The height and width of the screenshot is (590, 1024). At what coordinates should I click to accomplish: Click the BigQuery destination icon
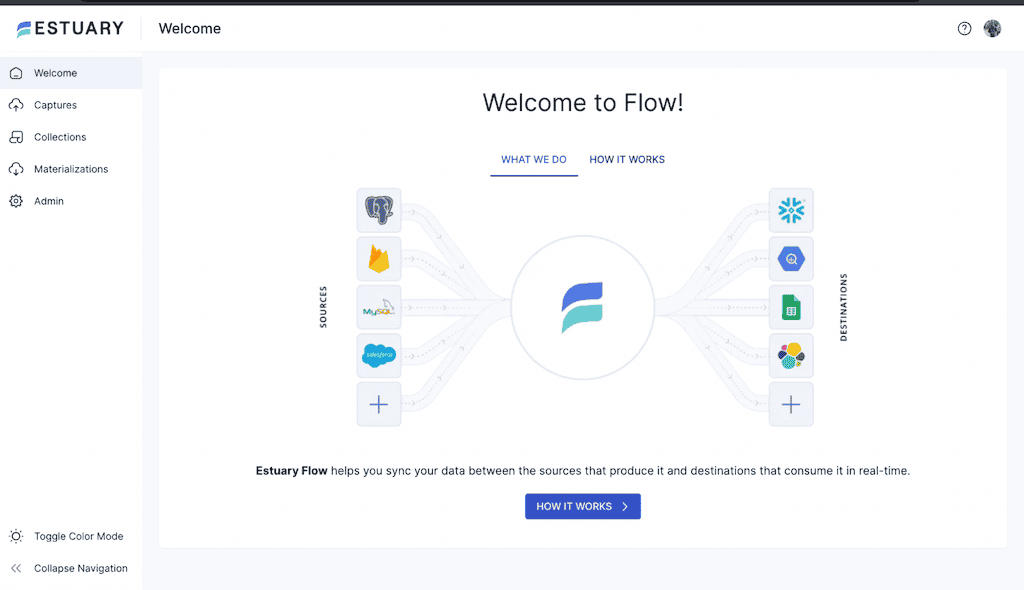coord(791,258)
